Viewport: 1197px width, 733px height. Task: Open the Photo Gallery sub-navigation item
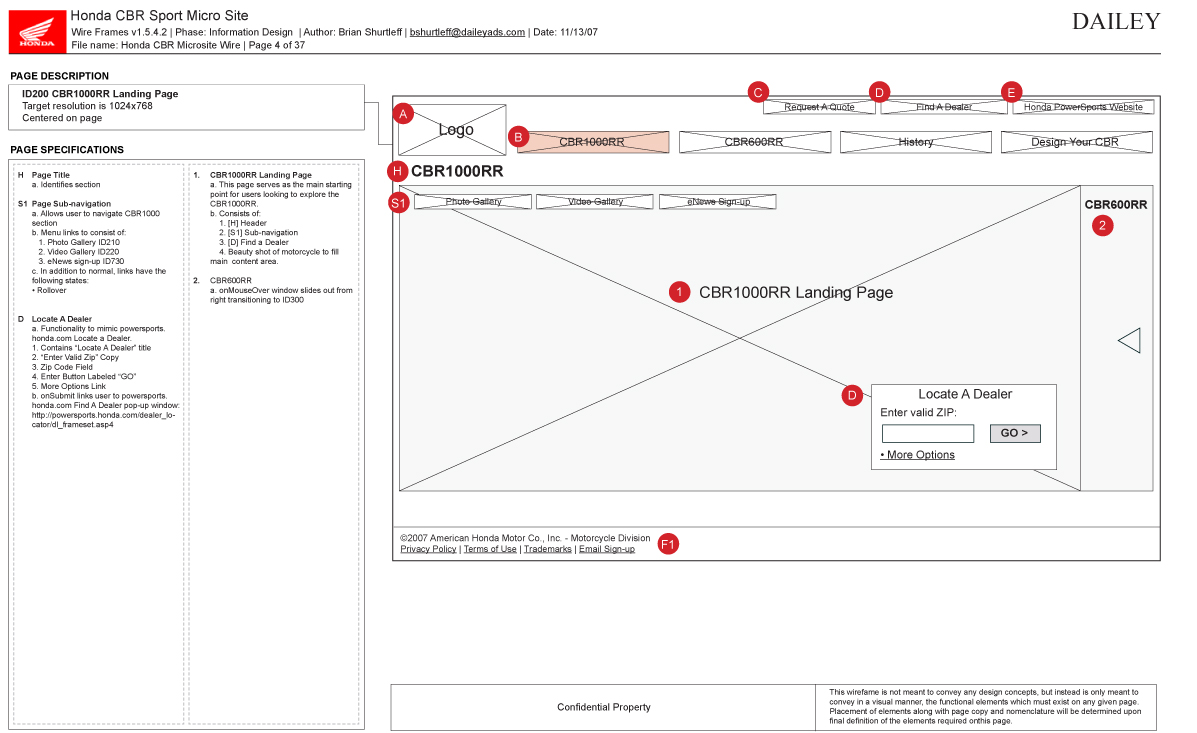tap(473, 202)
